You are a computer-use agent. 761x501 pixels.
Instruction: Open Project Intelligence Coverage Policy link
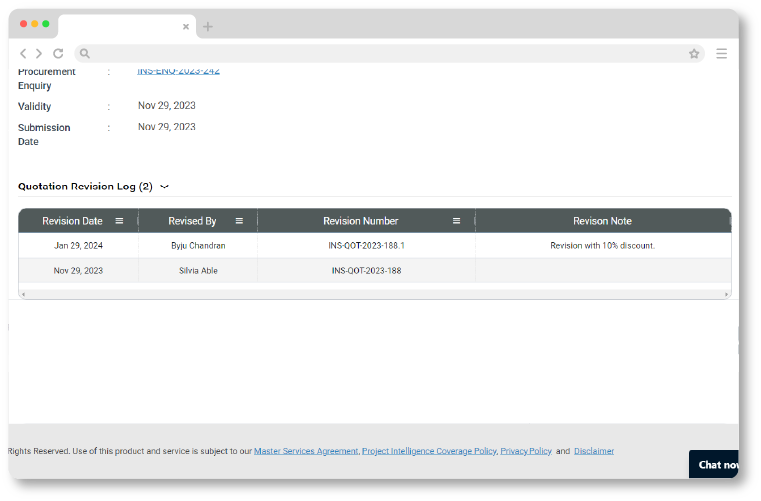tap(429, 451)
